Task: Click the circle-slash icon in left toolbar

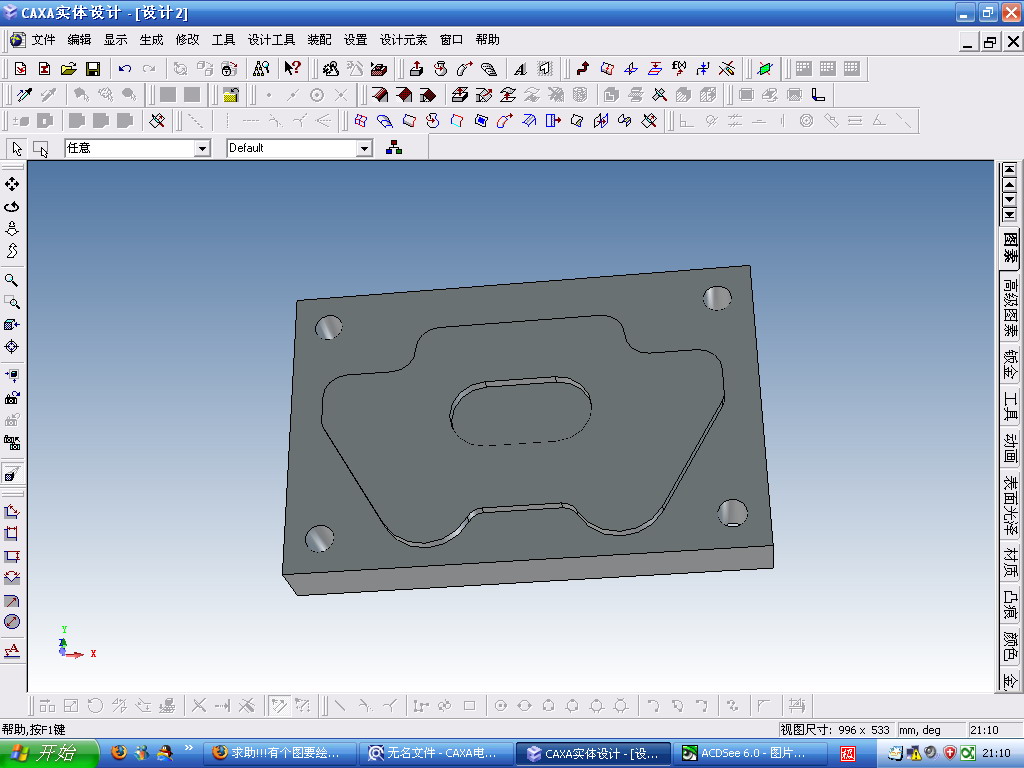Action: [12, 622]
